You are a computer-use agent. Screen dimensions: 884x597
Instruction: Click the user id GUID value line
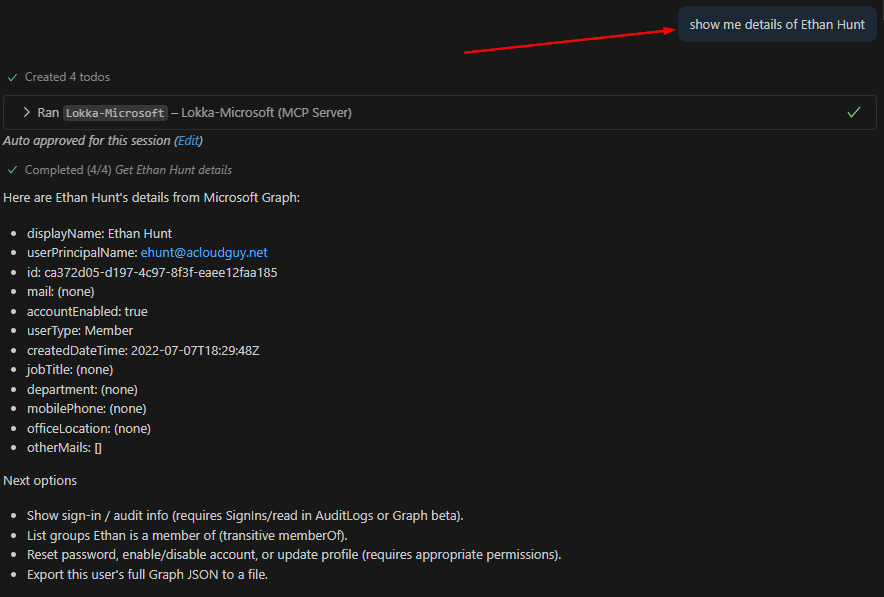152,272
